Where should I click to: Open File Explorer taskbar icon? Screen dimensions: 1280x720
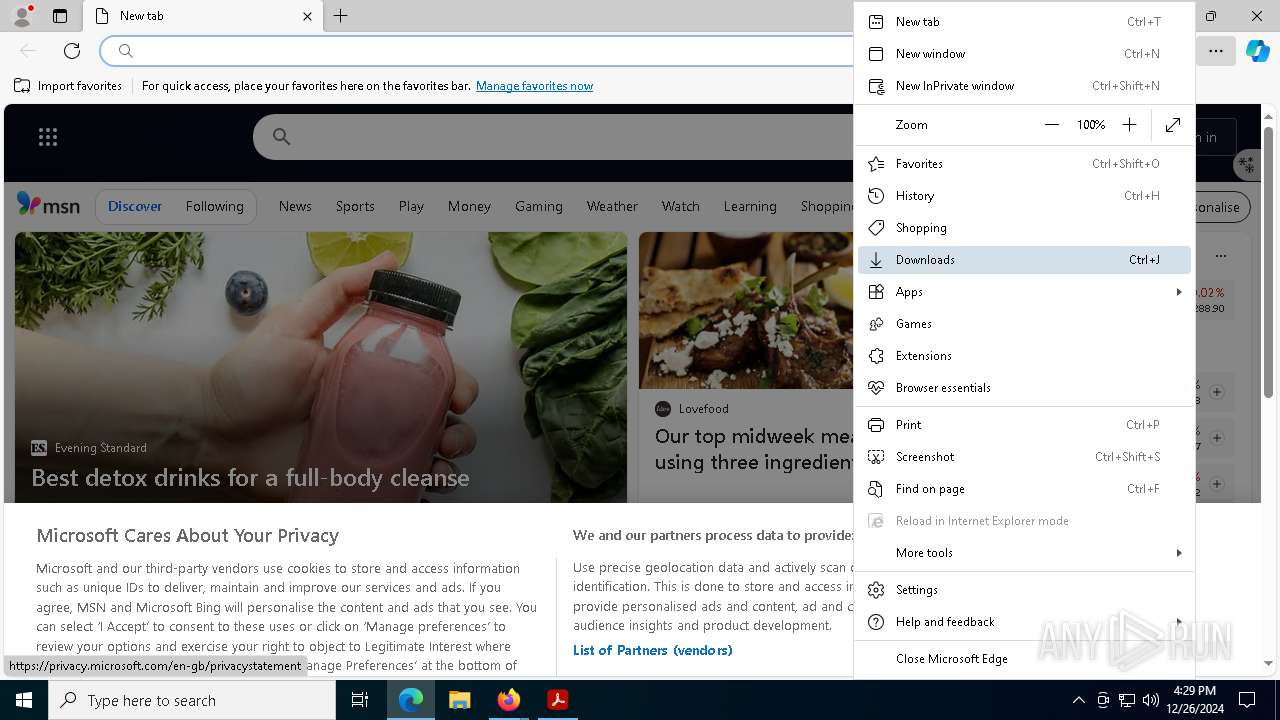(459, 700)
